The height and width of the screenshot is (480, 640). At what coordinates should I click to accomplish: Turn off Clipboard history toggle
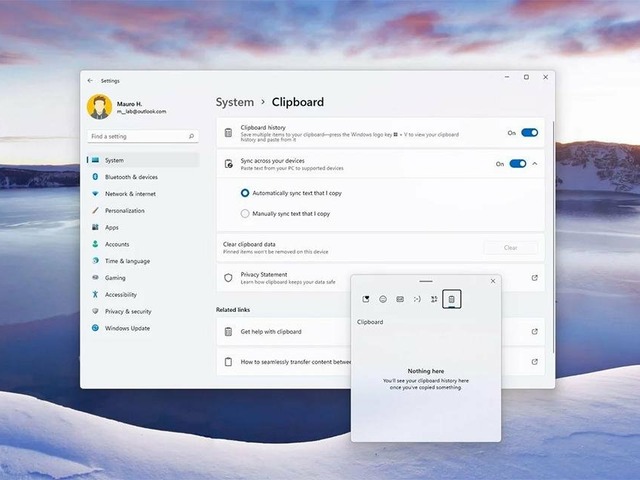pyautogui.click(x=529, y=132)
